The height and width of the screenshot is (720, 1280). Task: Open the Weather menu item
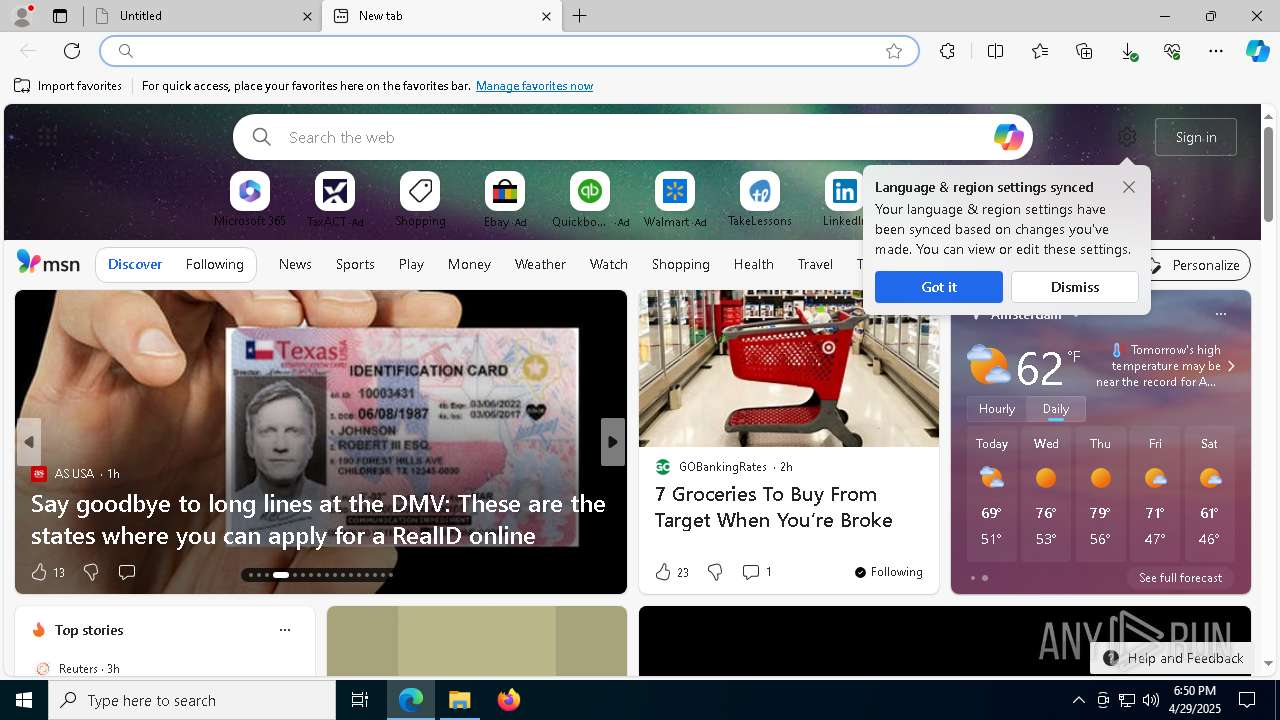(540, 264)
